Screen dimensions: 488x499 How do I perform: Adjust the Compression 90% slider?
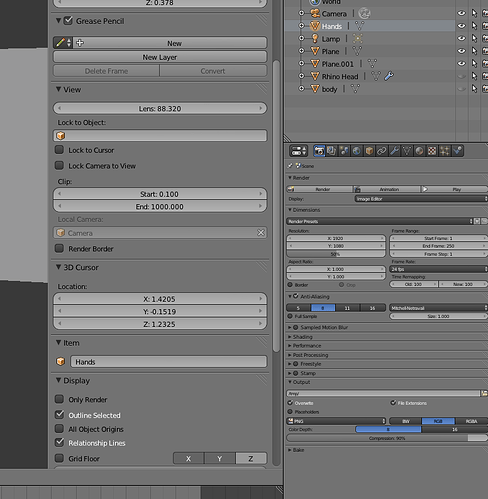pos(387,438)
